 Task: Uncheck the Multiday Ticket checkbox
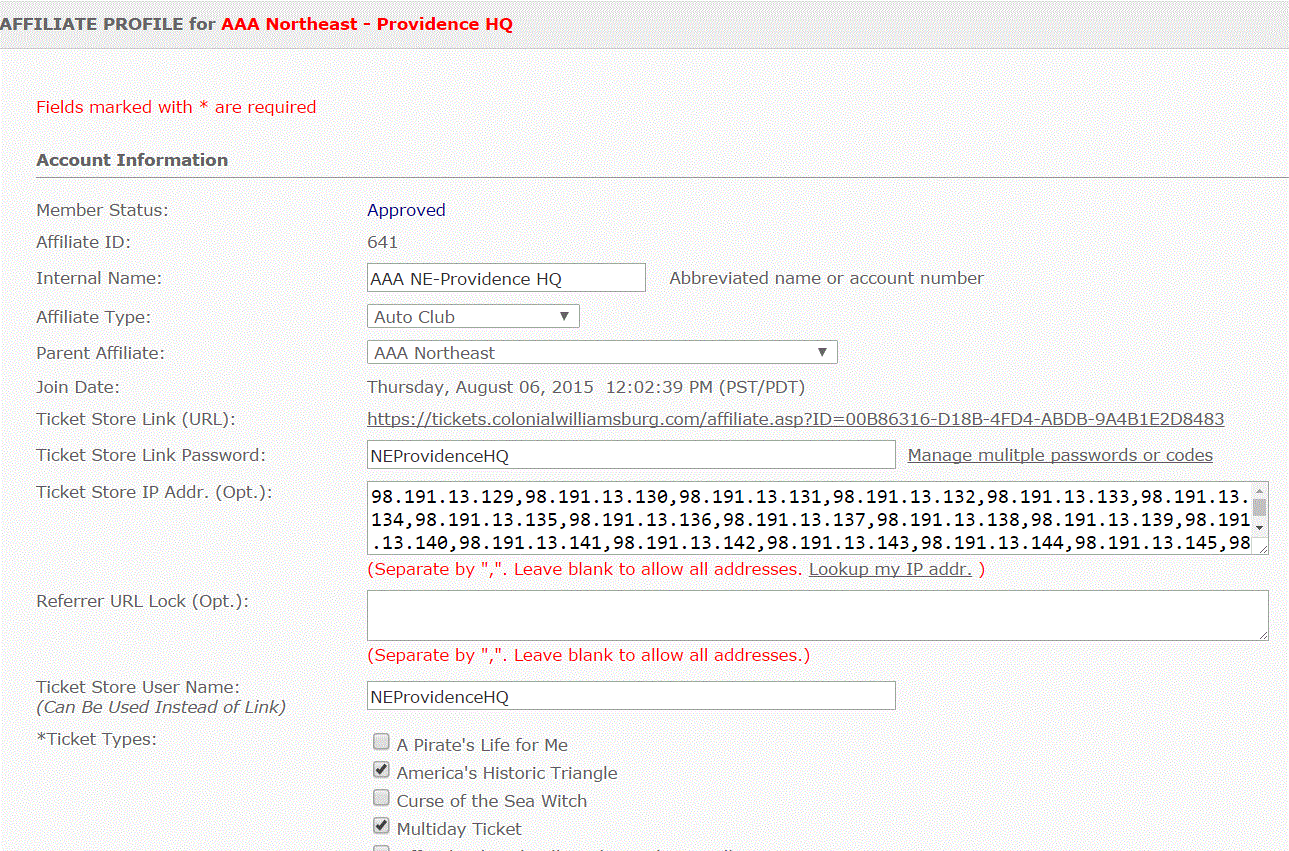pyautogui.click(x=381, y=826)
